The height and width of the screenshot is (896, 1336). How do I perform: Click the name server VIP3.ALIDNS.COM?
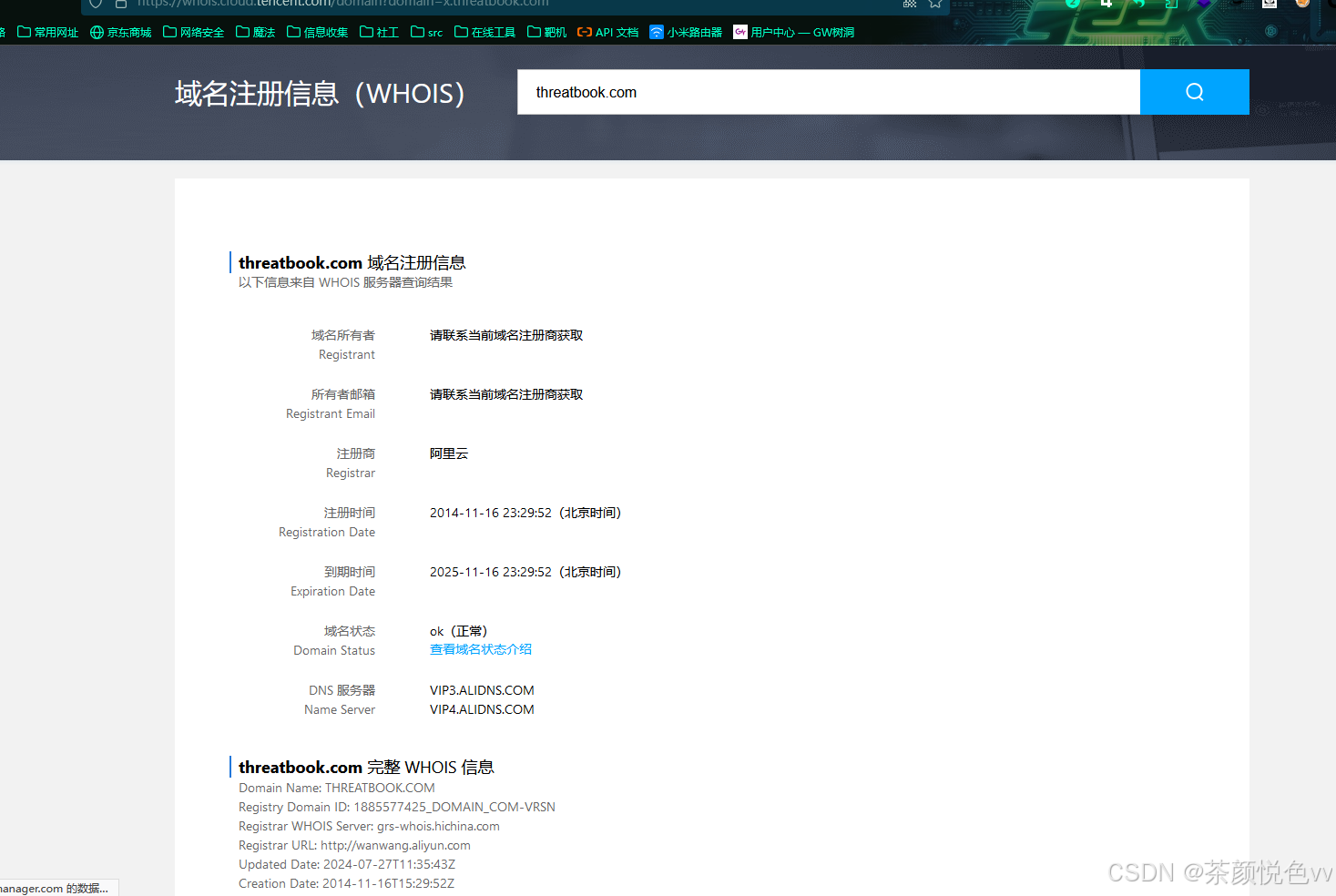[x=482, y=690]
